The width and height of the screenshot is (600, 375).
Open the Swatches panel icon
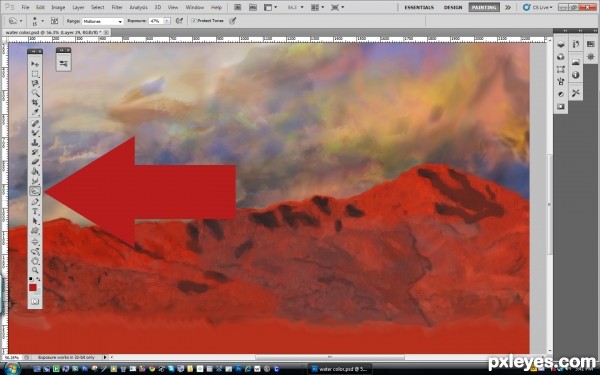(x=591, y=44)
